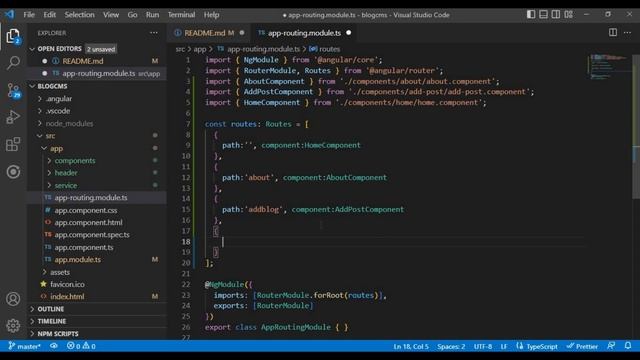Expand the NPM Scripts section
This screenshot has height=360, width=640.
96,333
